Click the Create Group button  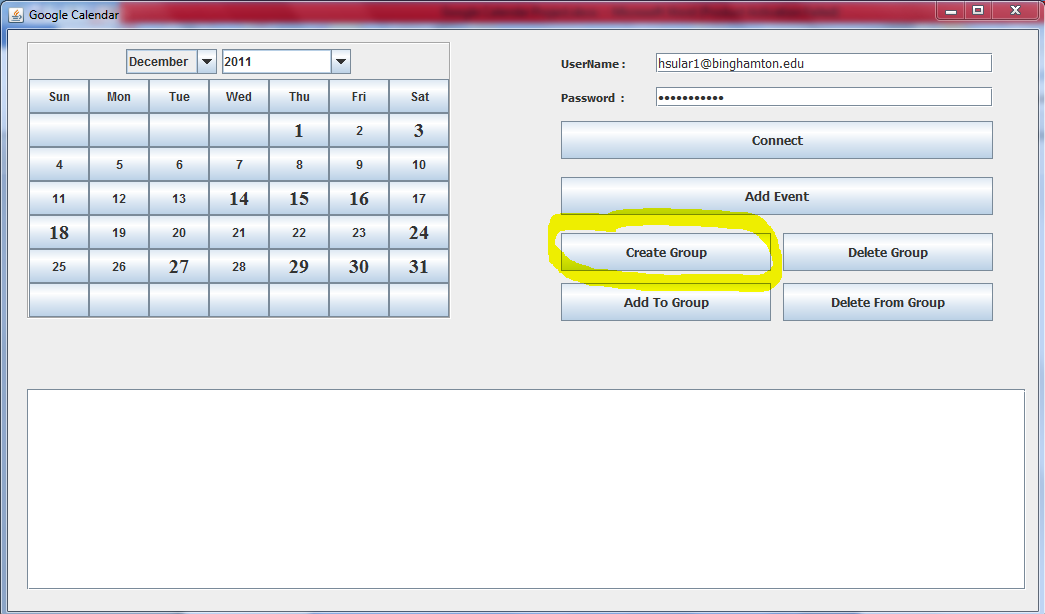[x=665, y=252]
